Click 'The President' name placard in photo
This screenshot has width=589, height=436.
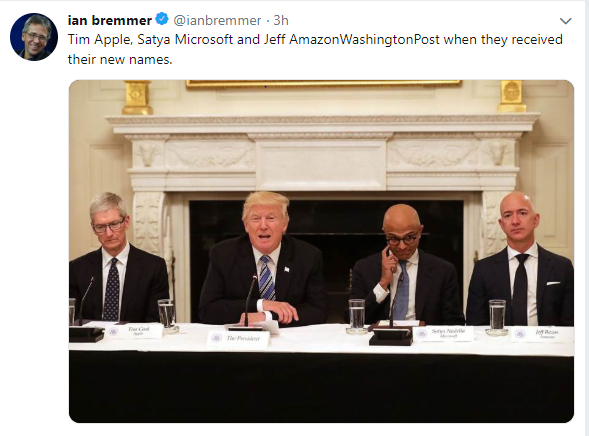point(238,339)
